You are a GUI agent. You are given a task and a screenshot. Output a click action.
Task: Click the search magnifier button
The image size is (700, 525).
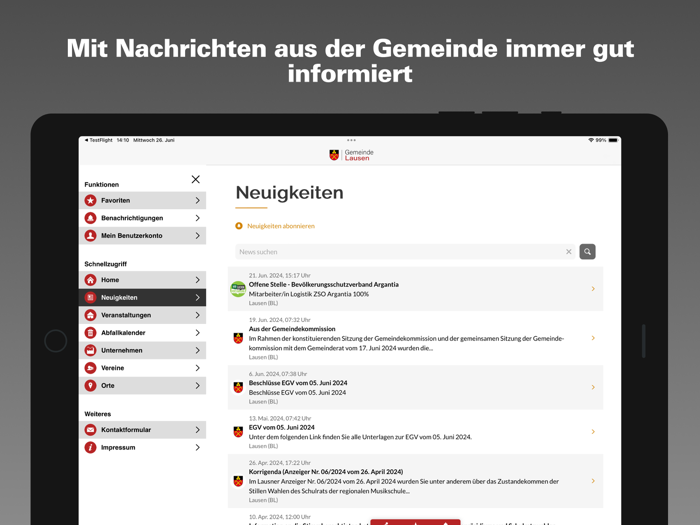coord(588,252)
